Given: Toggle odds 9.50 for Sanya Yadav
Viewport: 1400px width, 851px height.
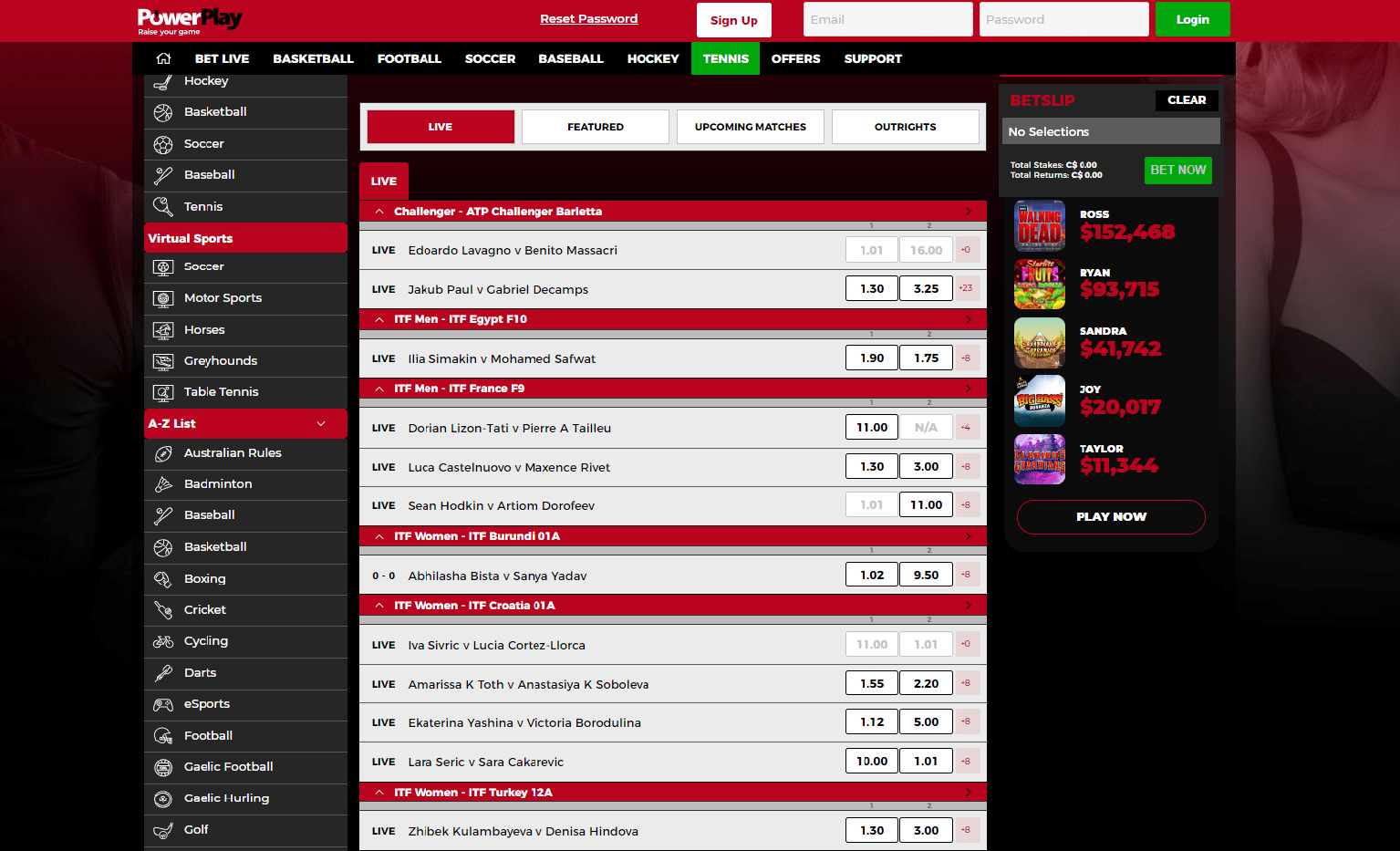Looking at the screenshot, I should [x=926, y=576].
